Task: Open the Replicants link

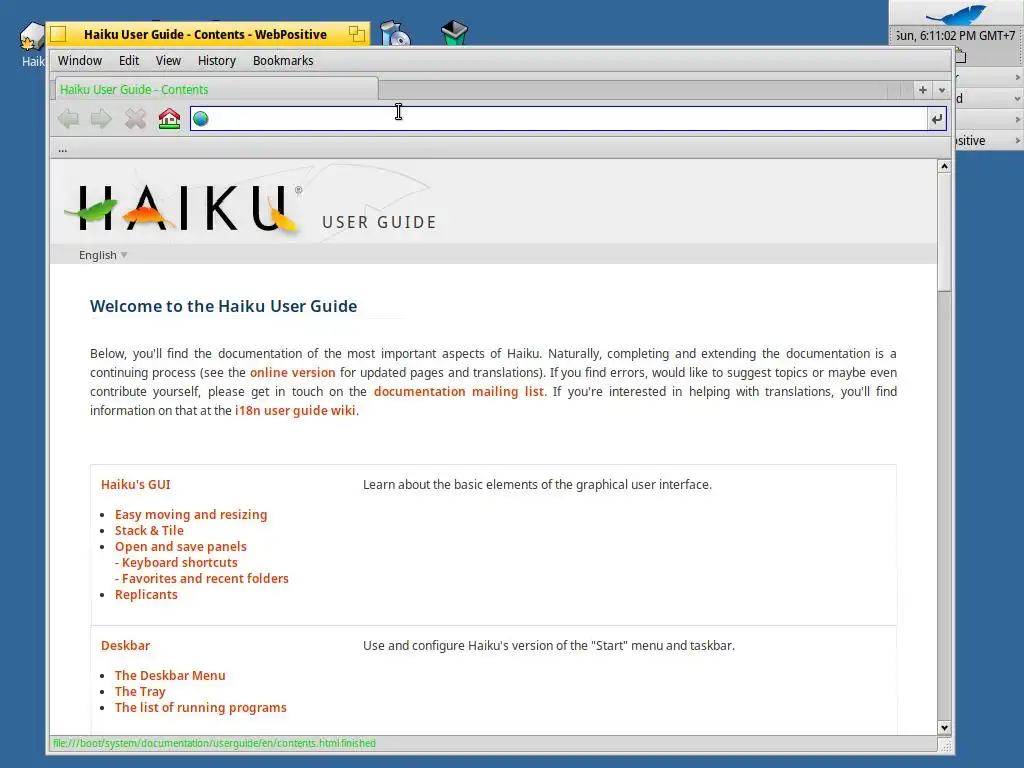Action: coord(146,595)
